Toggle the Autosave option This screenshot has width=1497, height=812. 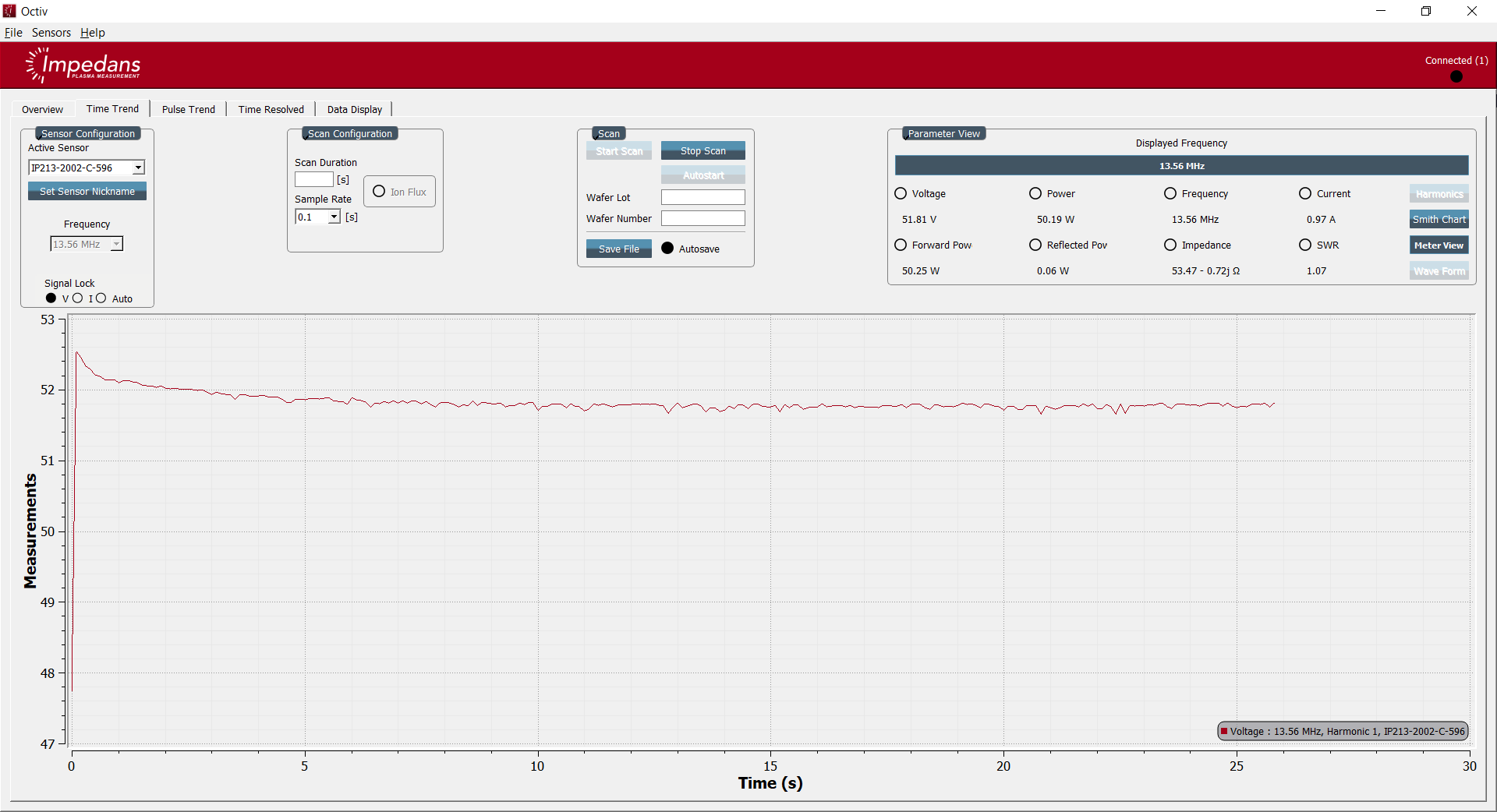pos(667,249)
